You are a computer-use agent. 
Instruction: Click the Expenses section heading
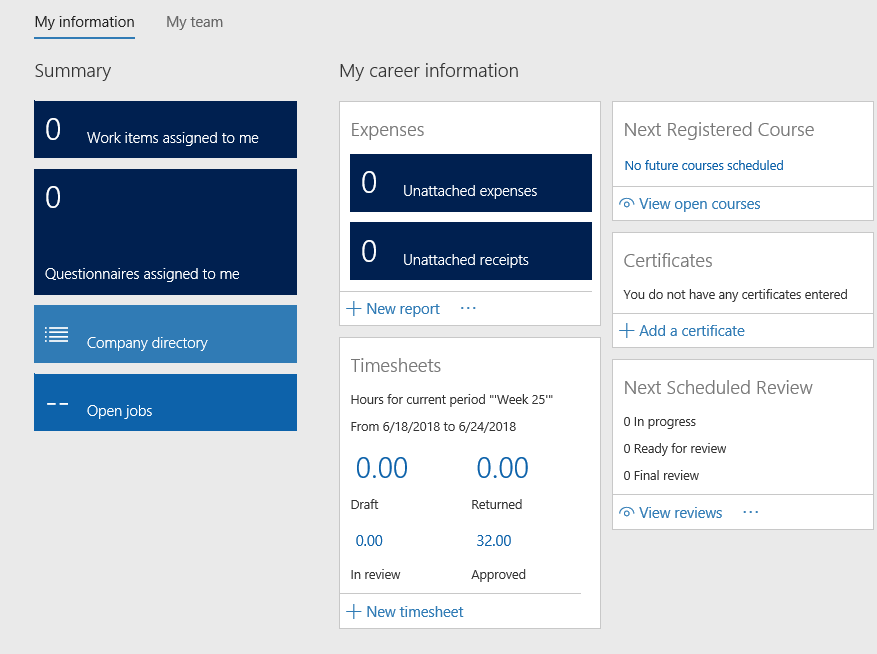tap(387, 130)
